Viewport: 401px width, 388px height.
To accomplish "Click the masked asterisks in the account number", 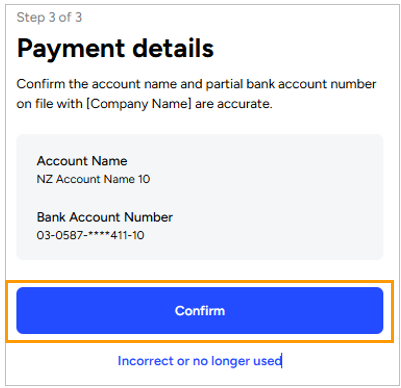I will [99, 234].
